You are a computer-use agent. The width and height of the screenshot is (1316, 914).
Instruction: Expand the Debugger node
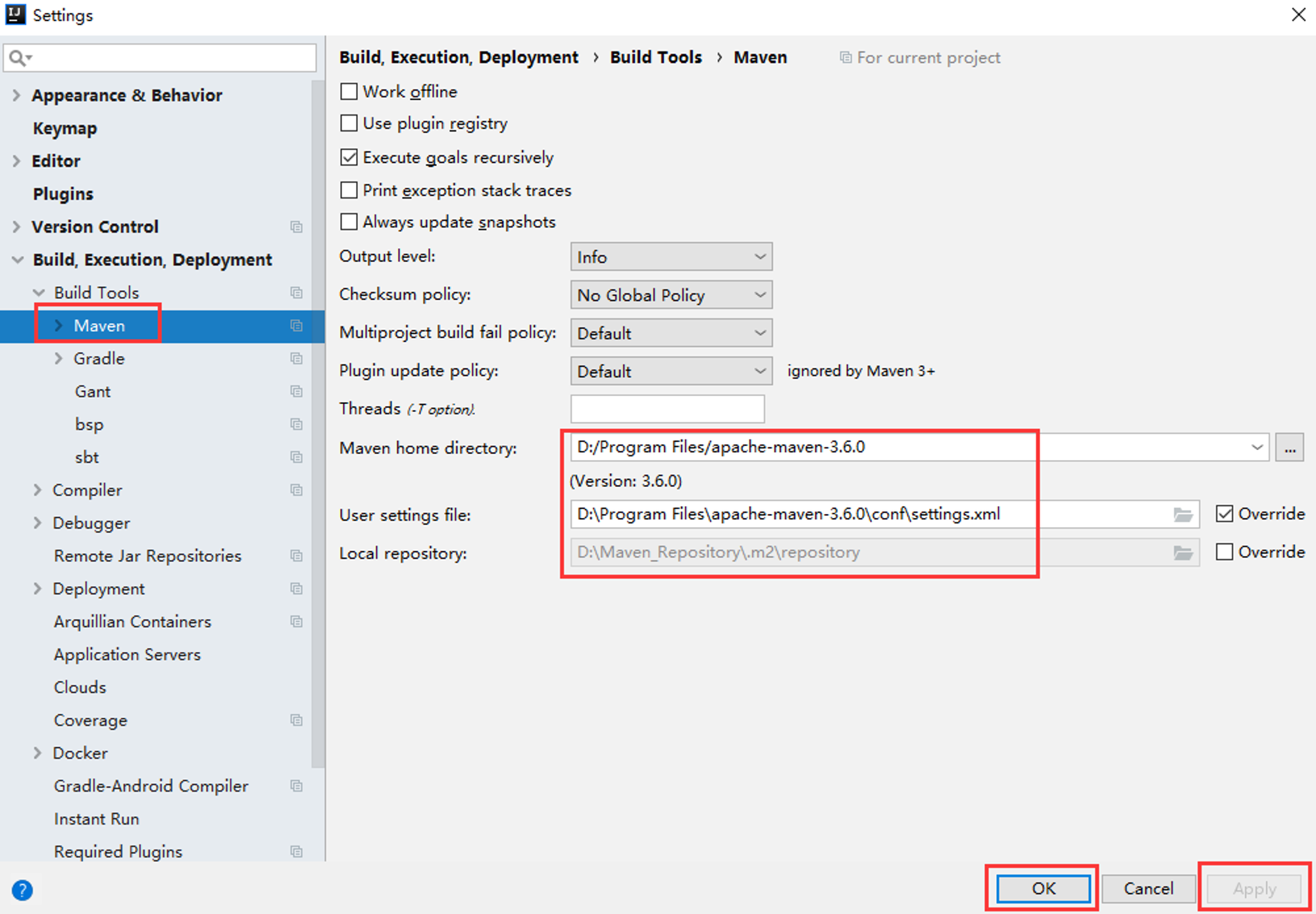tap(38, 522)
